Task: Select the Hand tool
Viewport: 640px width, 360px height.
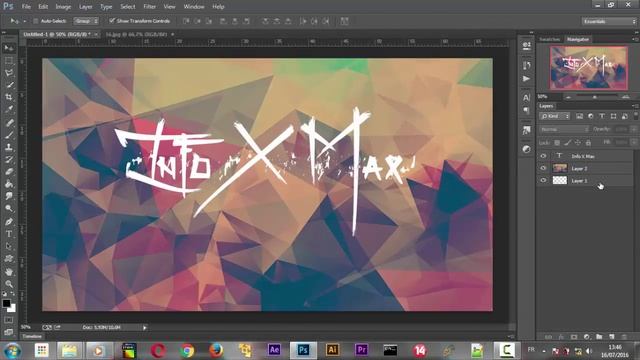Action: (x=9, y=272)
